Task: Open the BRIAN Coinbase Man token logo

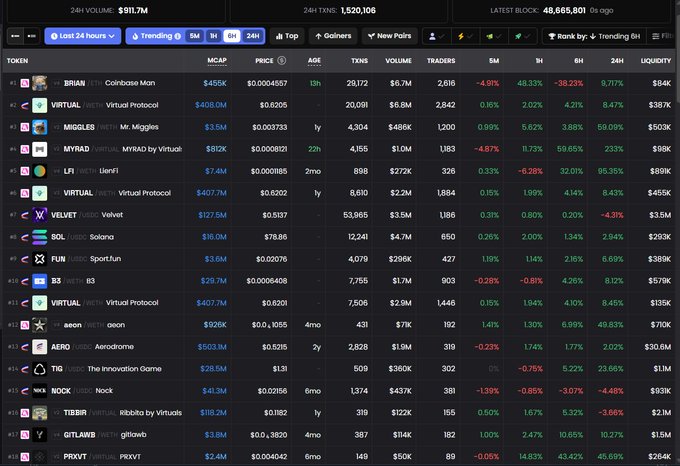Action: (39, 83)
